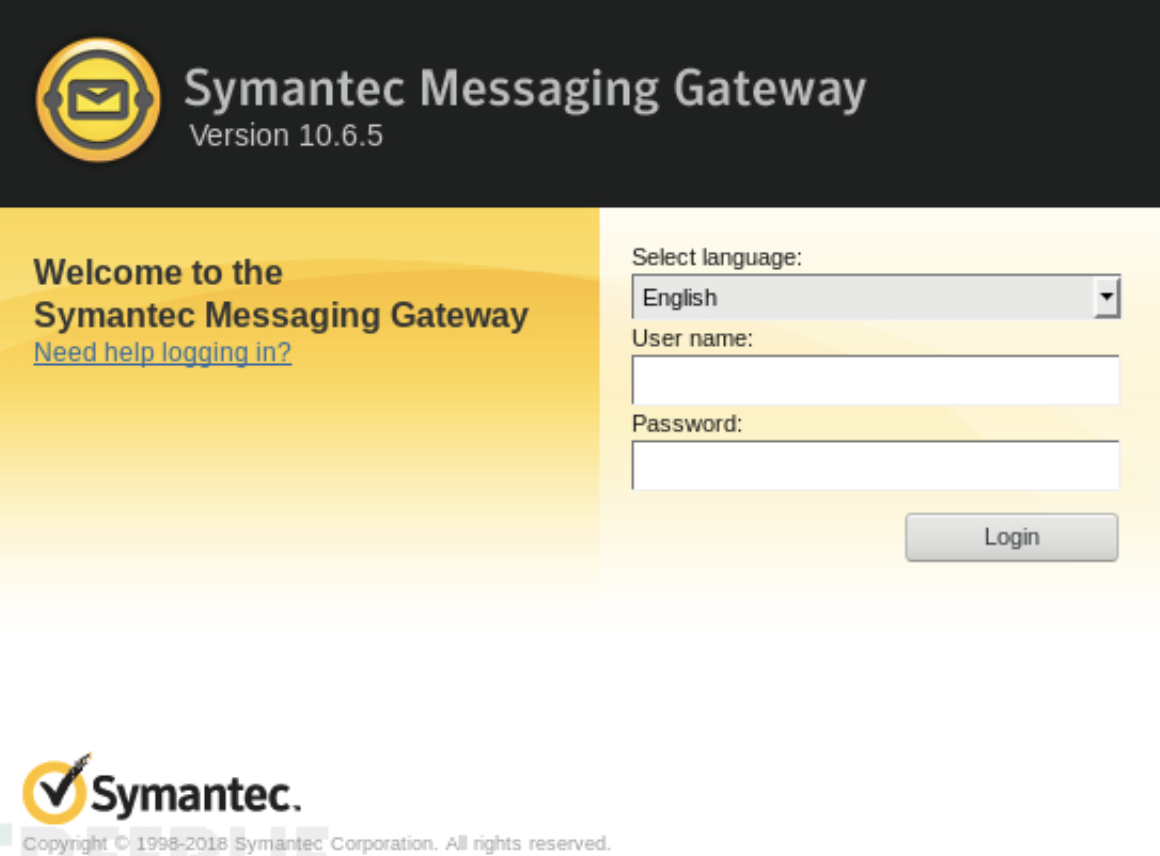
Task: Click the word "Gateway" in the header title
Action: click(x=769, y=89)
